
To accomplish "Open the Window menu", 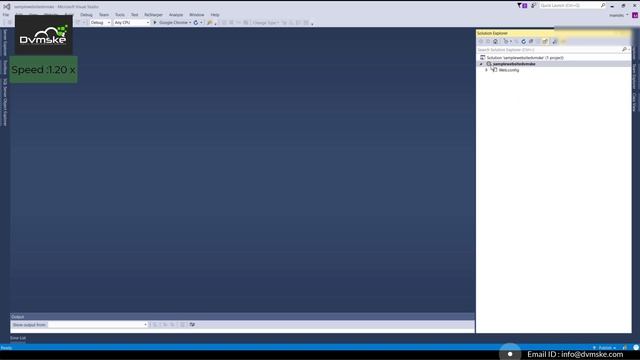I will point(196,15).
